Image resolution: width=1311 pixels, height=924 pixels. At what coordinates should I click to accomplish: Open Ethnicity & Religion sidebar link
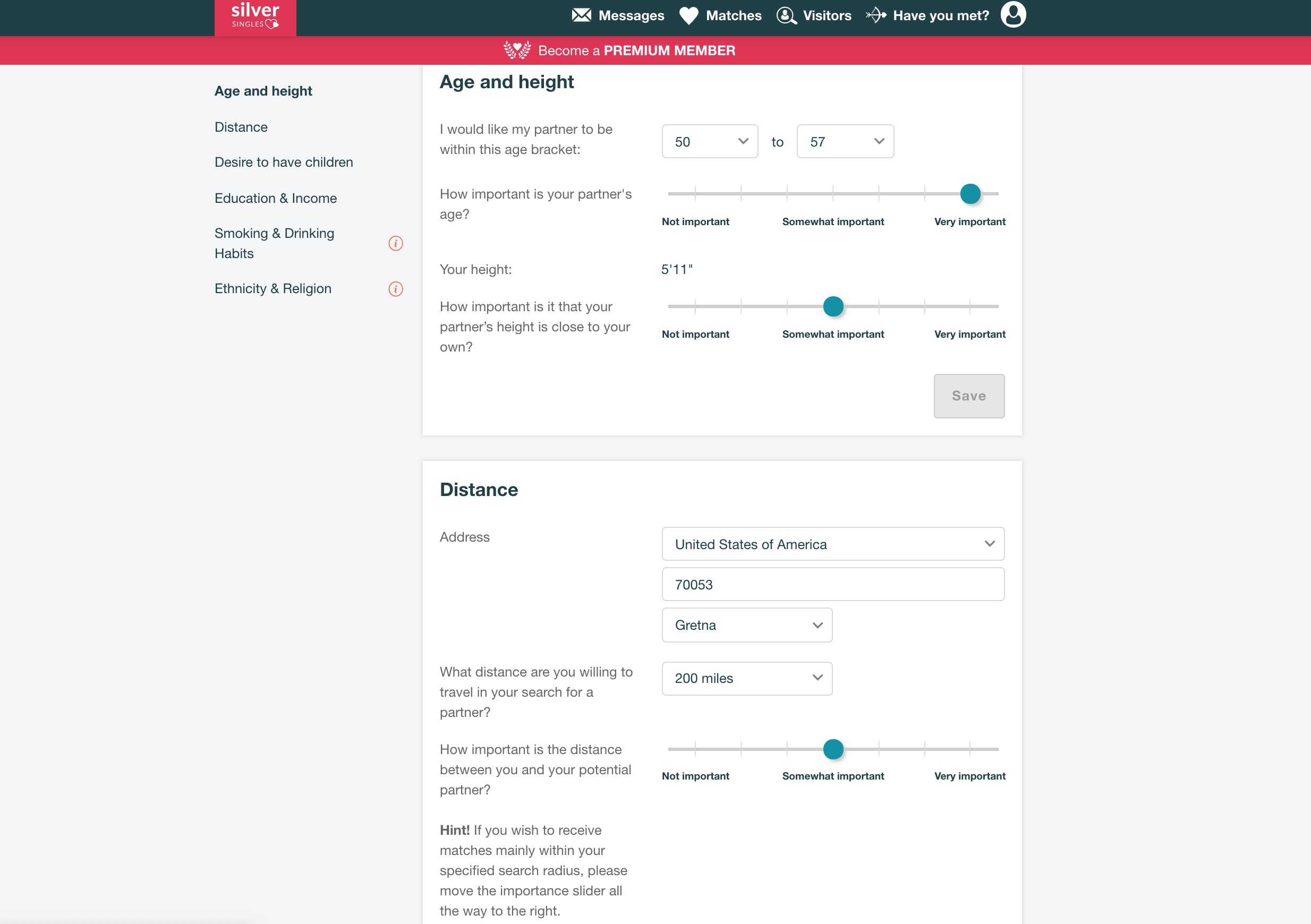coord(273,289)
